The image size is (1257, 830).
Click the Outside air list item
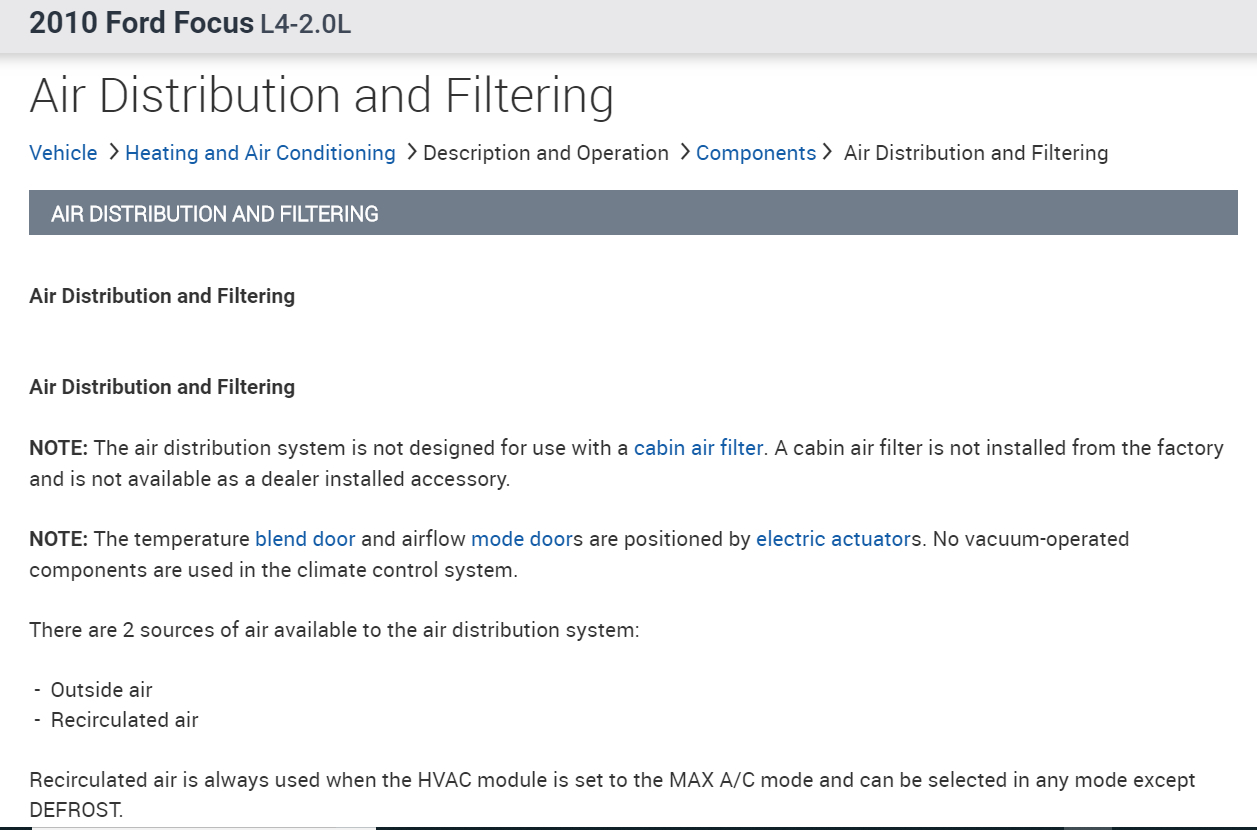(x=101, y=690)
